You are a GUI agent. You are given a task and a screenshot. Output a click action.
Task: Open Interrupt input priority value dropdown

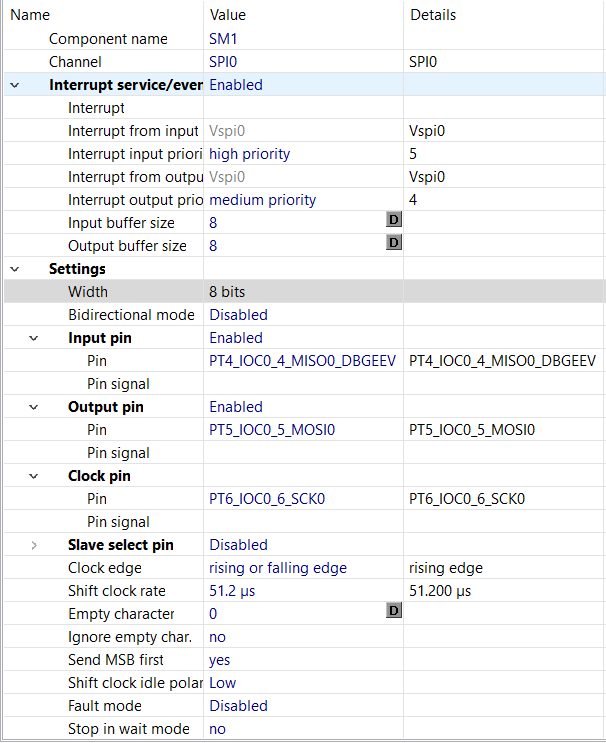[x=250, y=154]
